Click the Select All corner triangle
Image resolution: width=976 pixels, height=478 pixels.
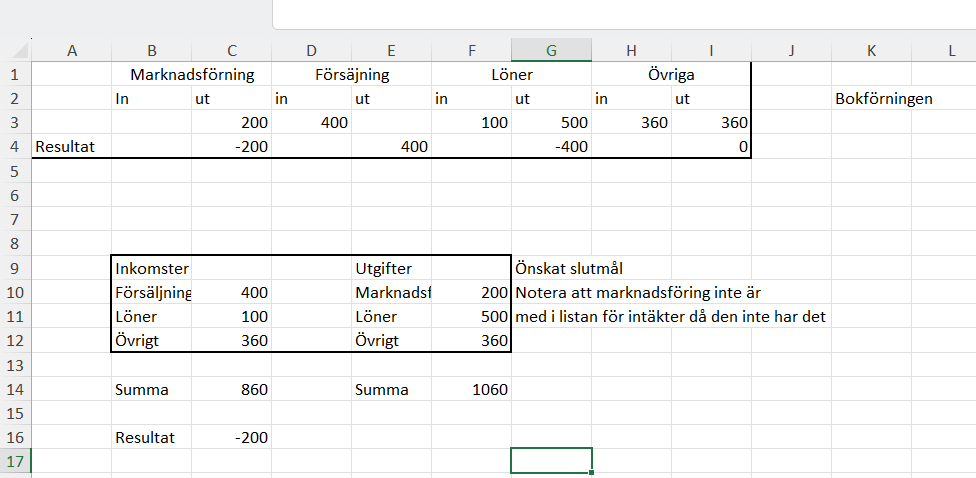tap(21, 52)
